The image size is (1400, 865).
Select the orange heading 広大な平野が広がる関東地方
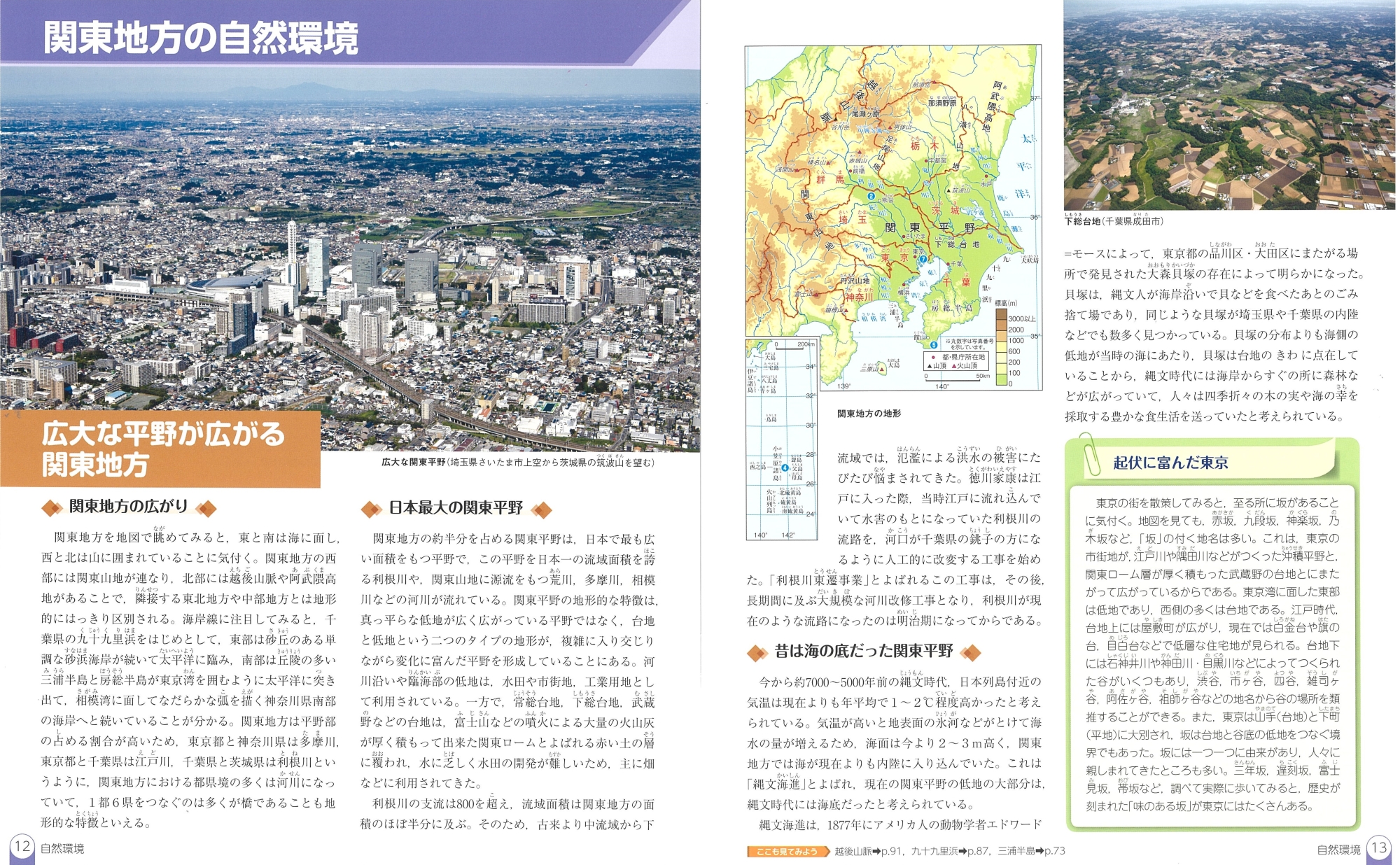(x=162, y=449)
